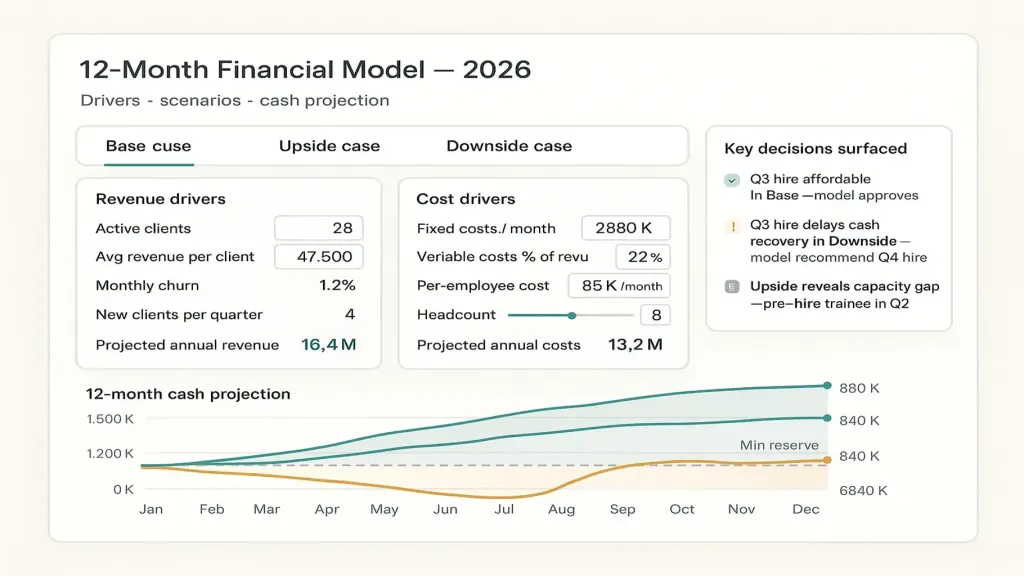Click the orange exclamation warning icon
The width and height of the screenshot is (1024, 576).
click(x=733, y=227)
